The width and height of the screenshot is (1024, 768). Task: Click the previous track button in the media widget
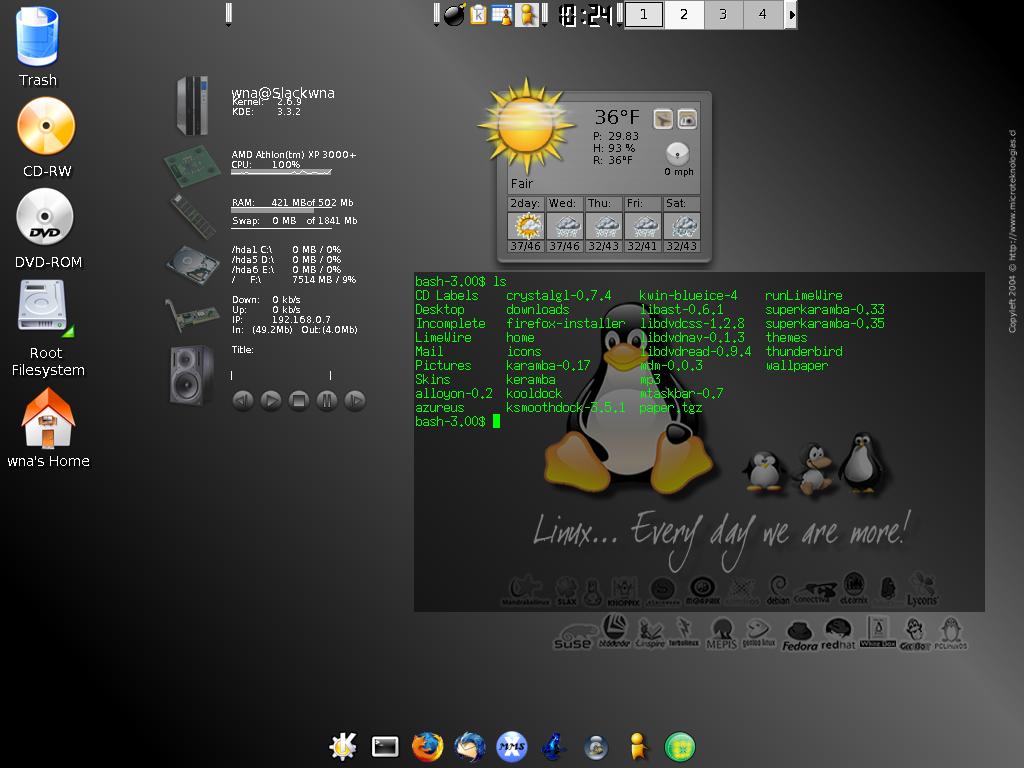243,400
